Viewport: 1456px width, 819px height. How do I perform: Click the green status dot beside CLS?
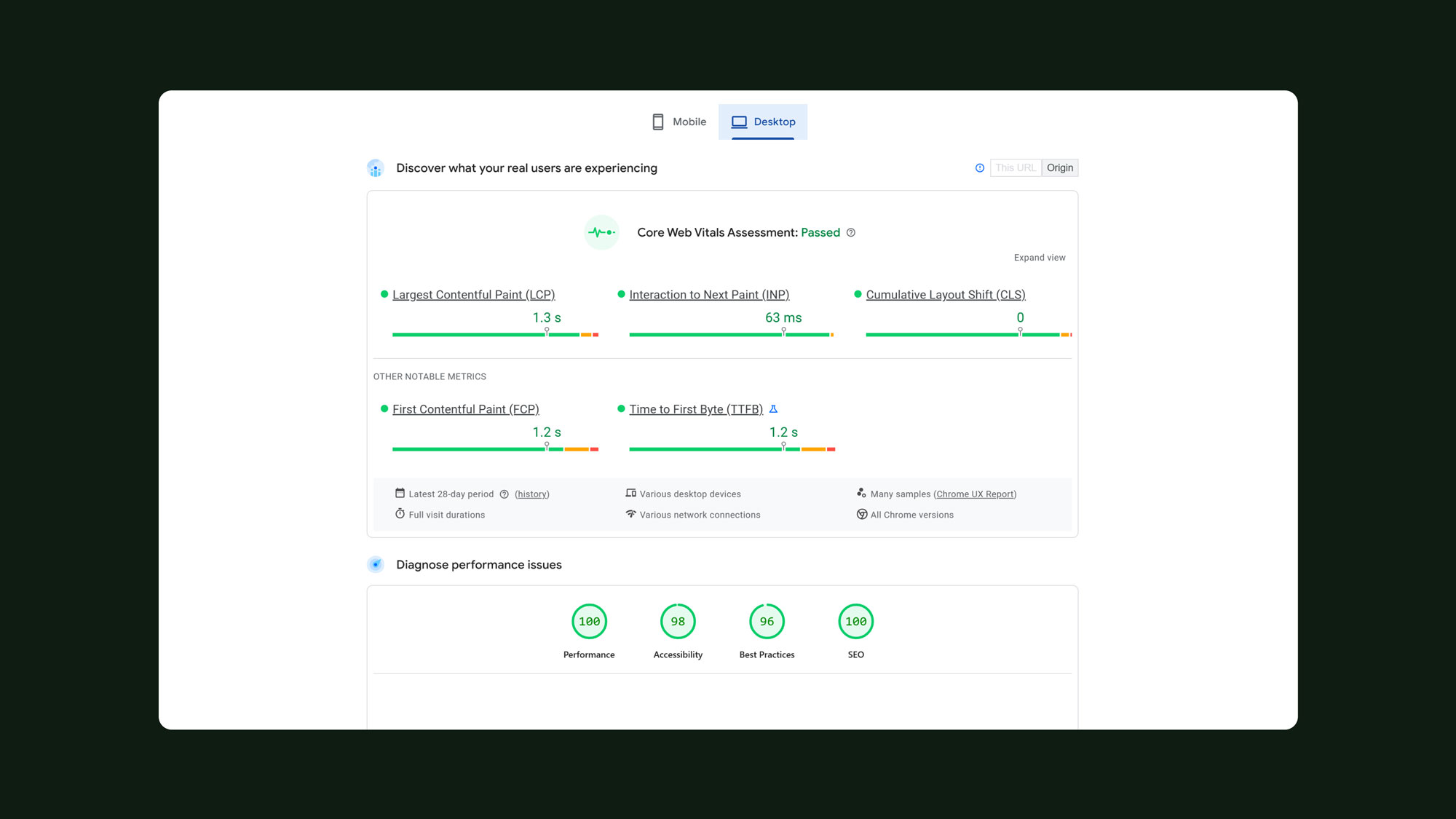[858, 294]
